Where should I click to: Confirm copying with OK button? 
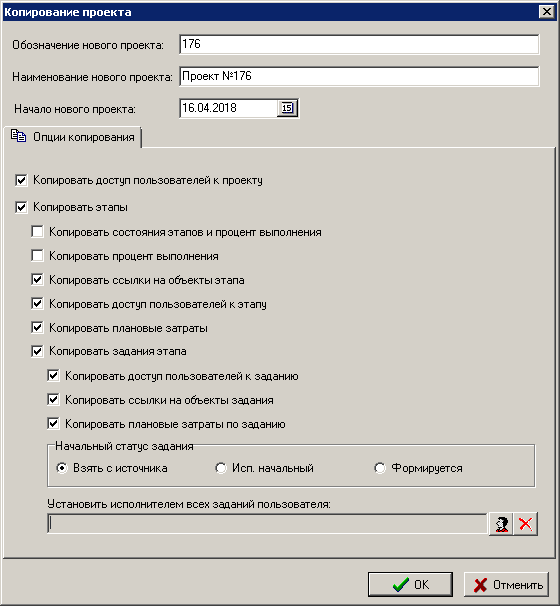point(410,584)
